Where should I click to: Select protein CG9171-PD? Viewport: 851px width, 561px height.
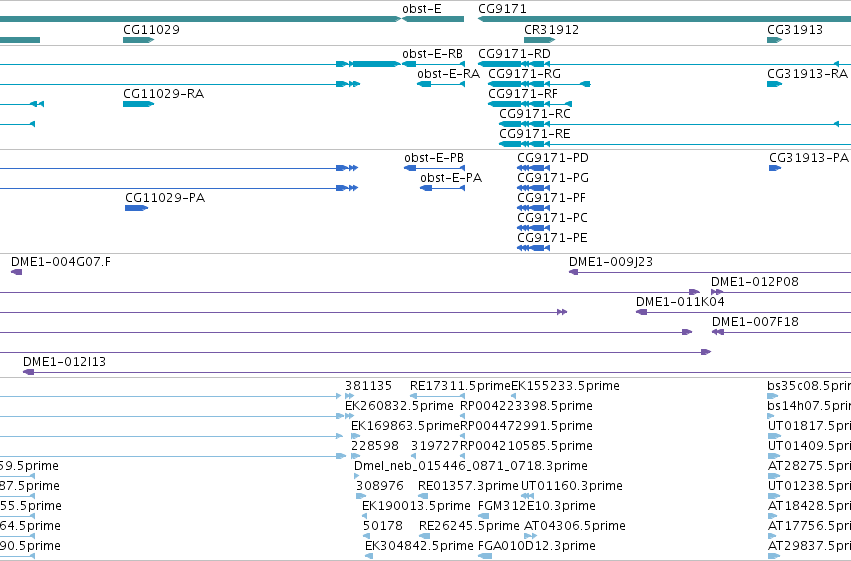534,168
